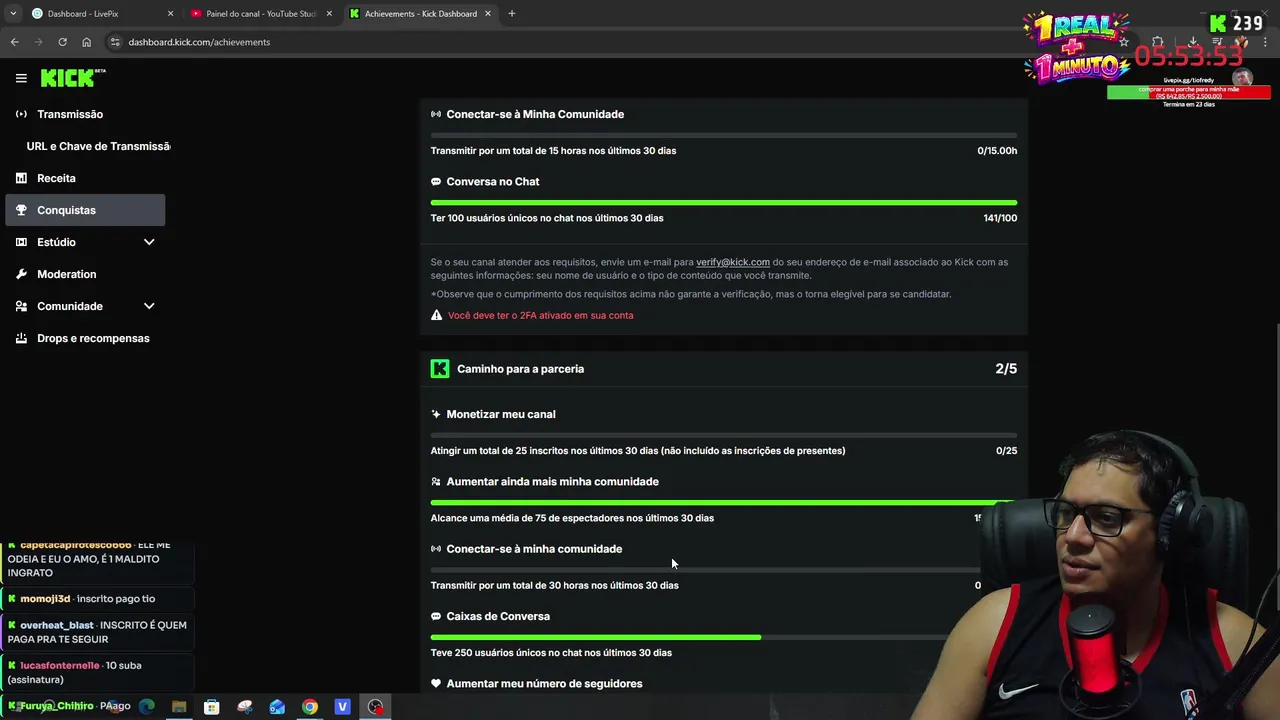Expand the Estúdio submenu chevron
Image resolution: width=1280 pixels, height=720 pixels.
click(149, 242)
